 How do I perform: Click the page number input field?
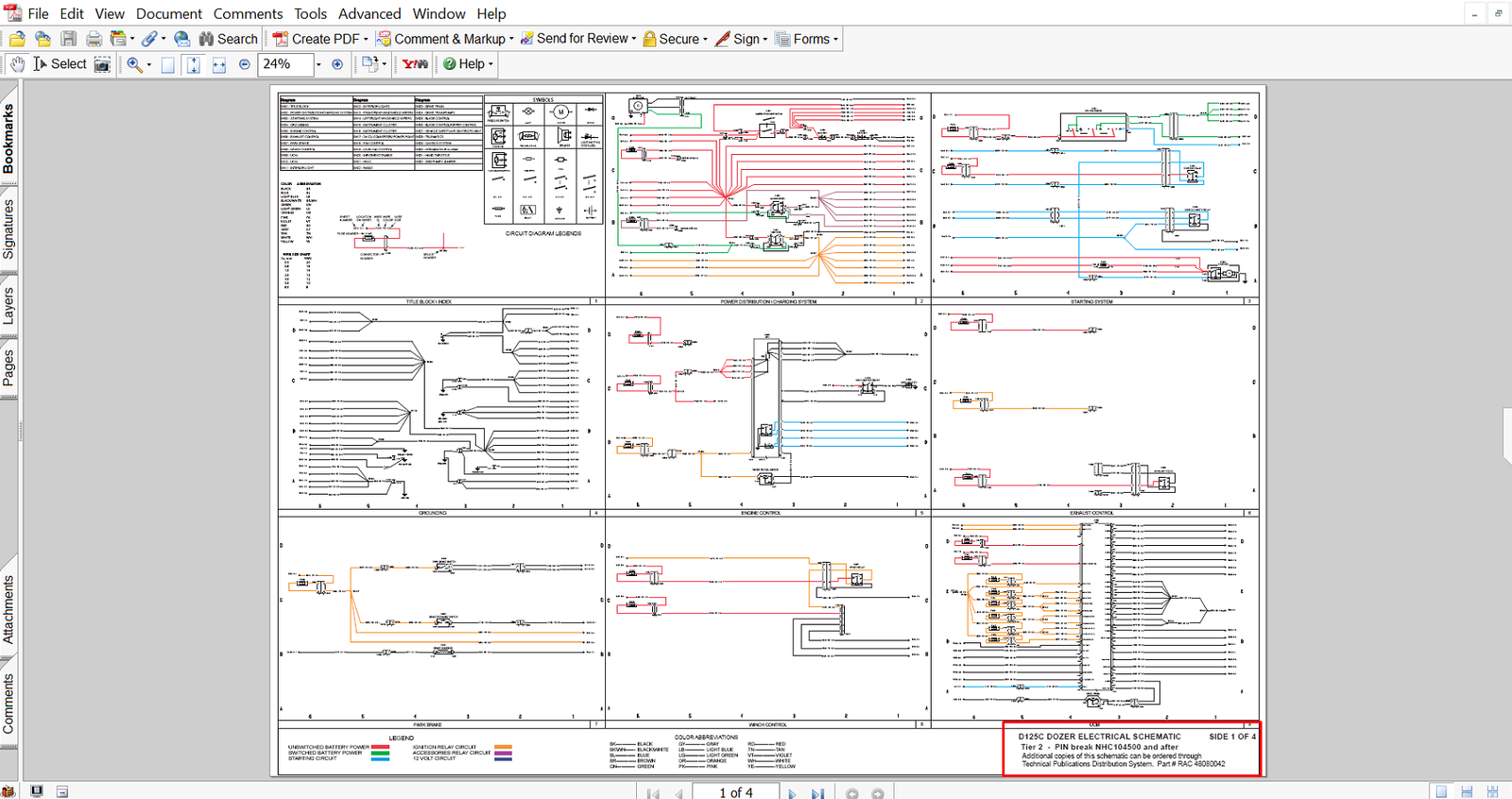click(x=736, y=792)
